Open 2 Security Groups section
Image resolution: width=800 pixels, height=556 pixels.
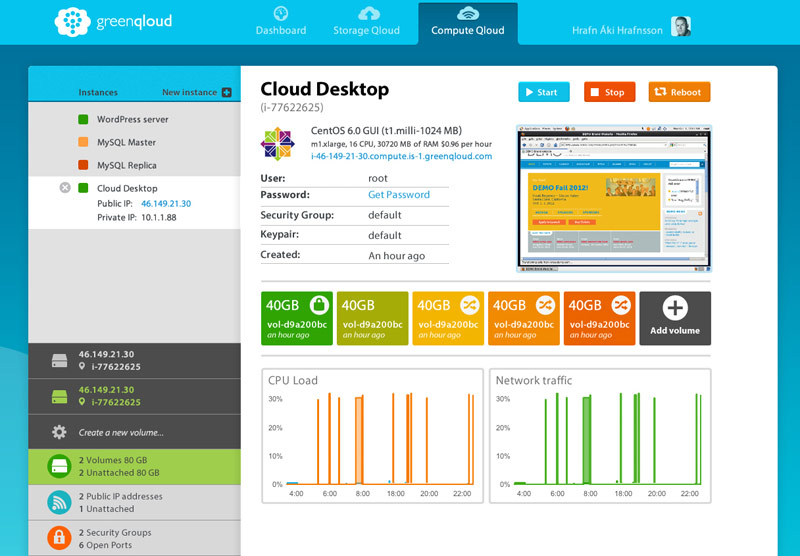(x=134, y=538)
